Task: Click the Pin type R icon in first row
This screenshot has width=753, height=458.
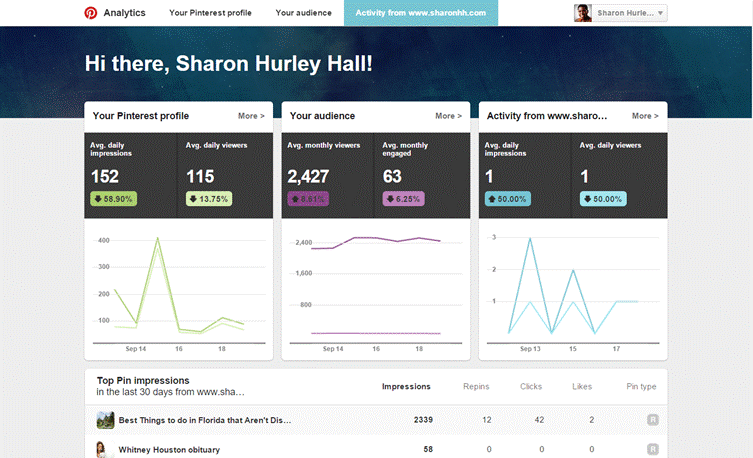Action: pyautogui.click(x=653, y=420)
